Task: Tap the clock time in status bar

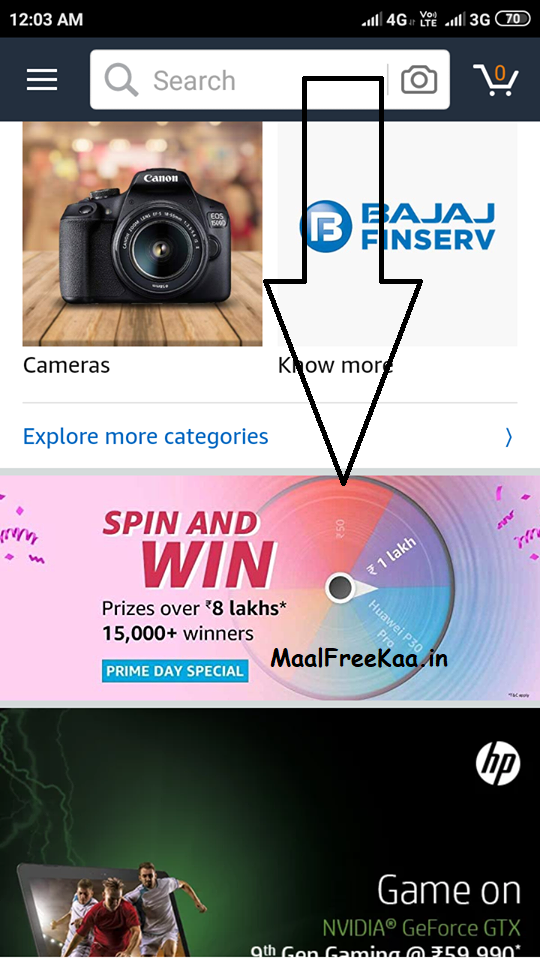Action: 46,19
